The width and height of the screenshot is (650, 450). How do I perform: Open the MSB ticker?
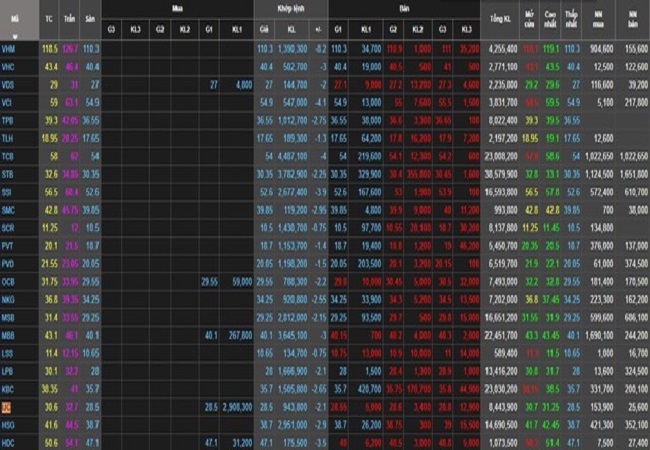coord(7,318)
